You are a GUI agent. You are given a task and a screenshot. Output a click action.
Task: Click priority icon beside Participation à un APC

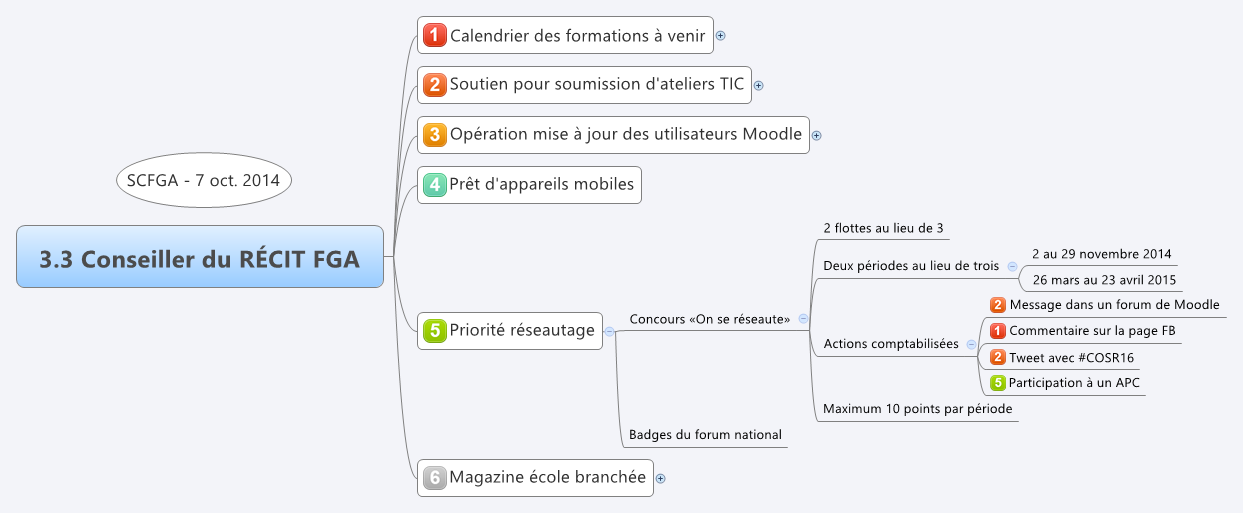pos(997,383)
